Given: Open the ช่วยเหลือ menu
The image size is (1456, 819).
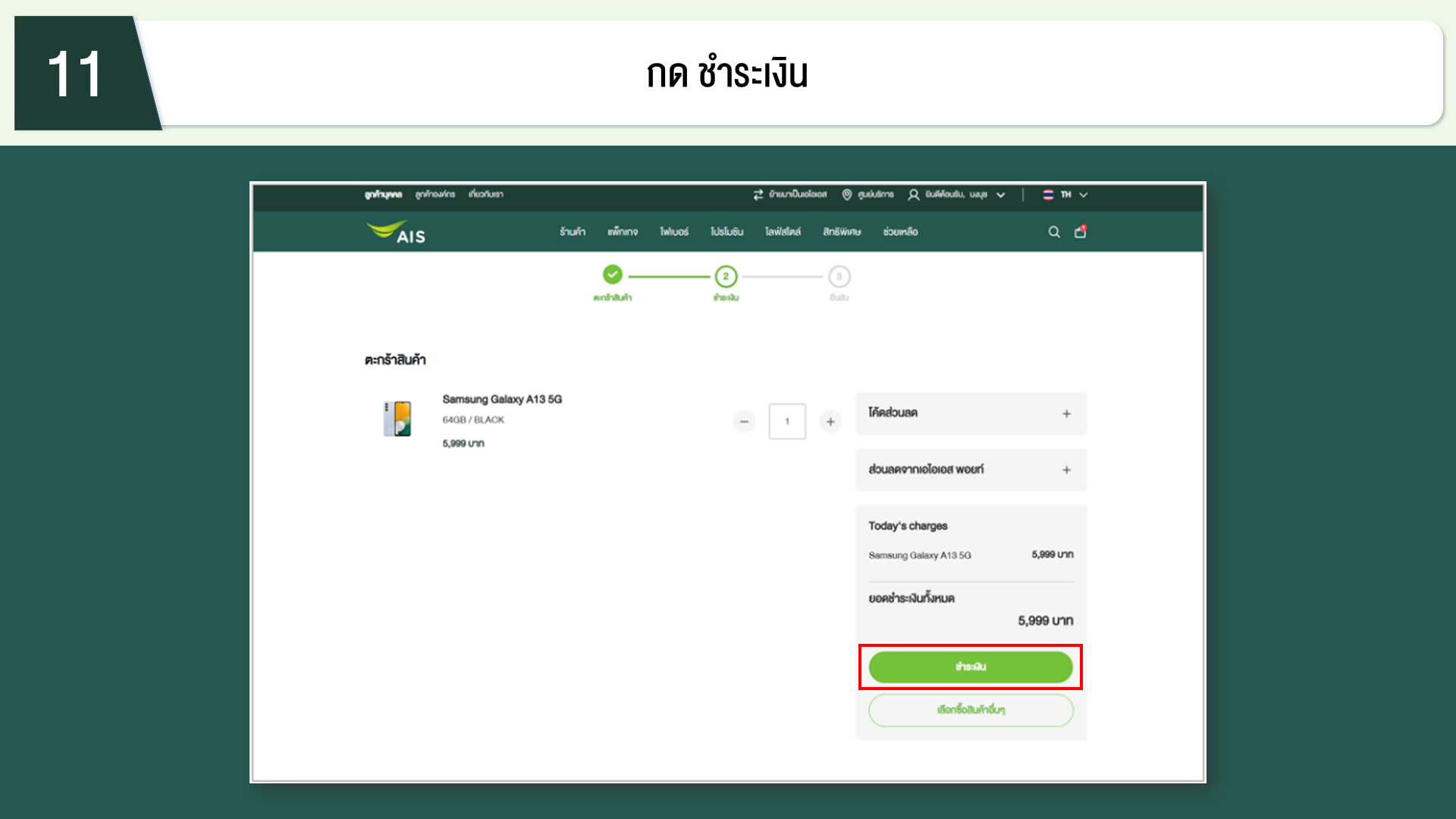Looking at the screenshot, I should pyautogui.click(x=900, y=232).
